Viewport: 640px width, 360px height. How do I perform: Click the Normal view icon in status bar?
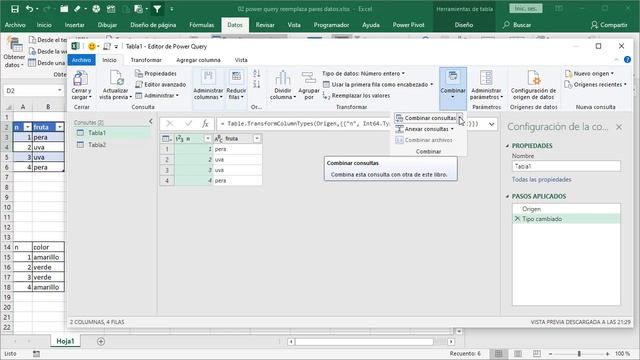click(498, 353)
